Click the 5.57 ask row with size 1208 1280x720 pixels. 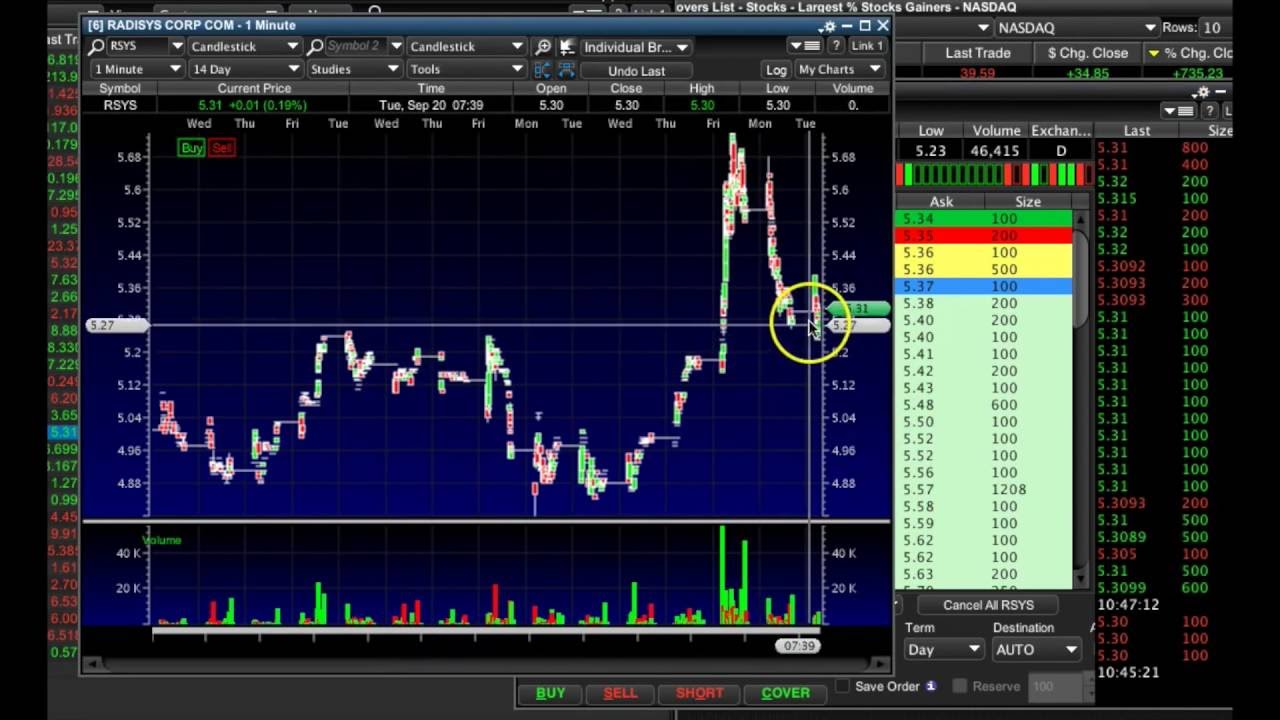pyautogui.click(x=984, y=490)
